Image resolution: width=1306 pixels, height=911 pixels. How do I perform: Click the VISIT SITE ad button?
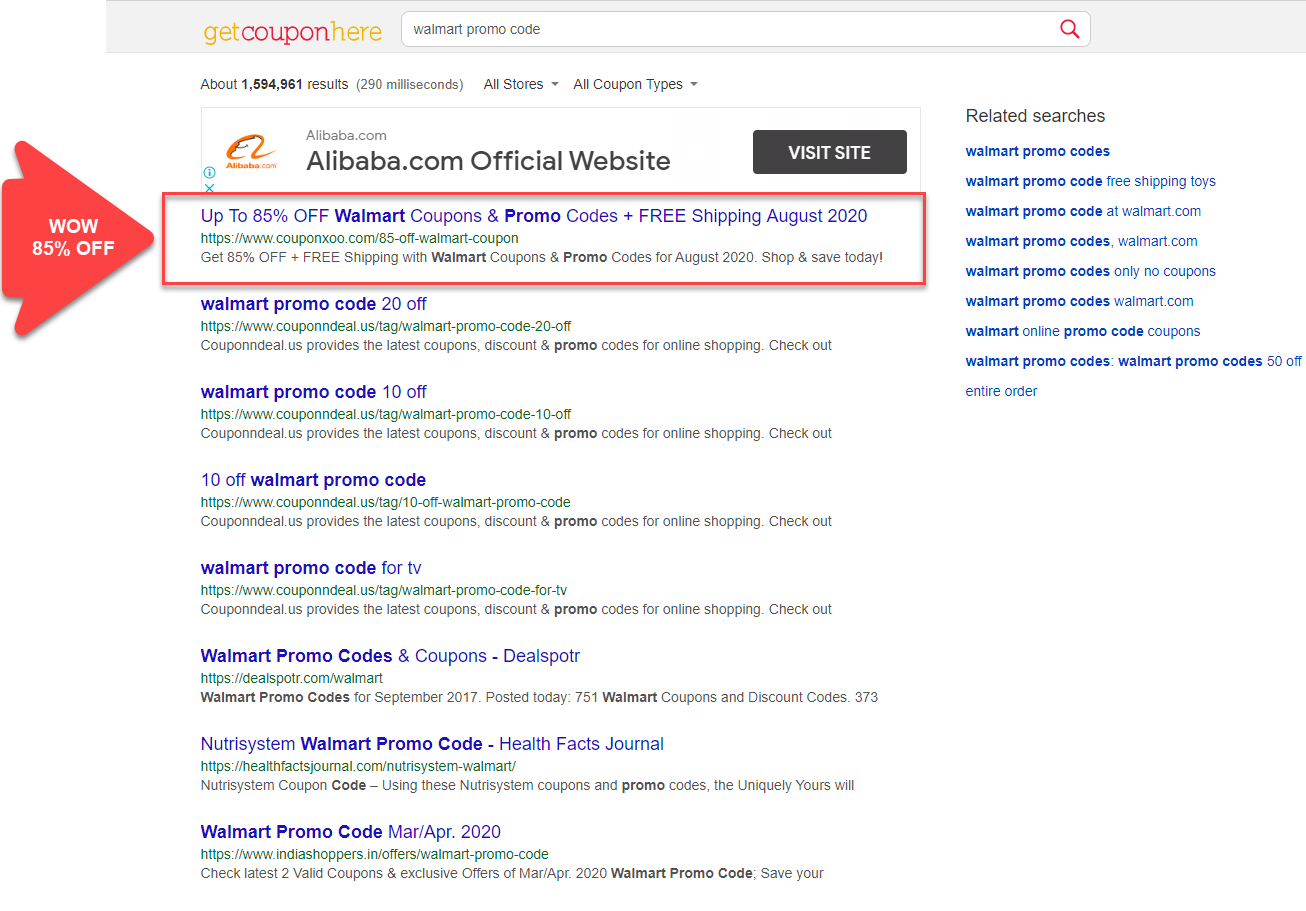coord(830,152)
